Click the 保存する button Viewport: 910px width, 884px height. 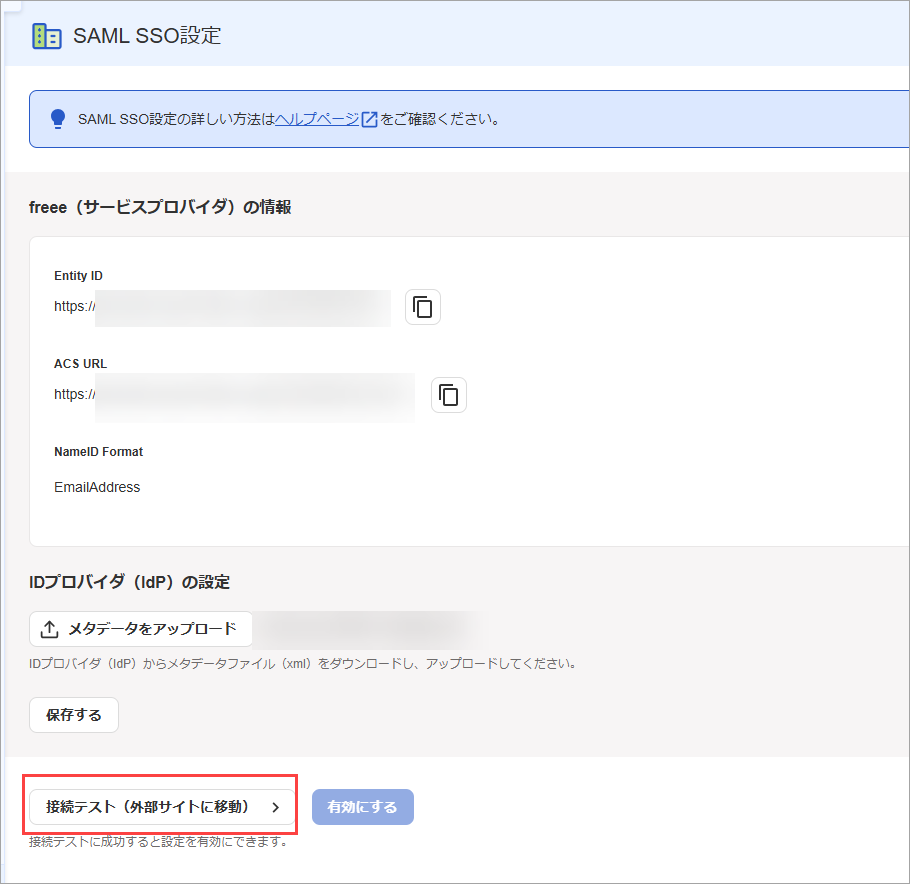pyautogui.click(x=74, y=715)
